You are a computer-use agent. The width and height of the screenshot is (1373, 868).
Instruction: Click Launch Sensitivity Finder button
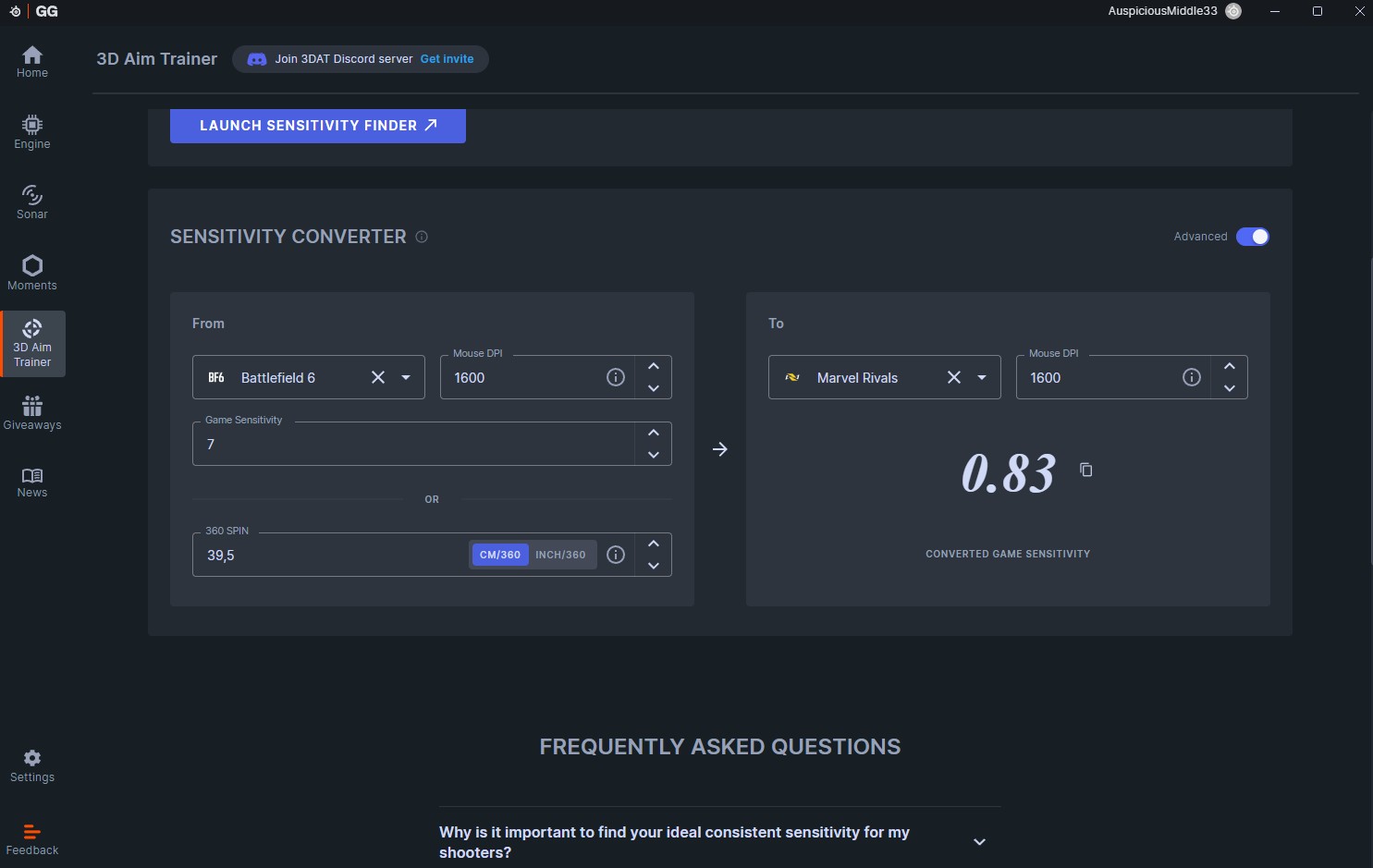coord(317,126)
